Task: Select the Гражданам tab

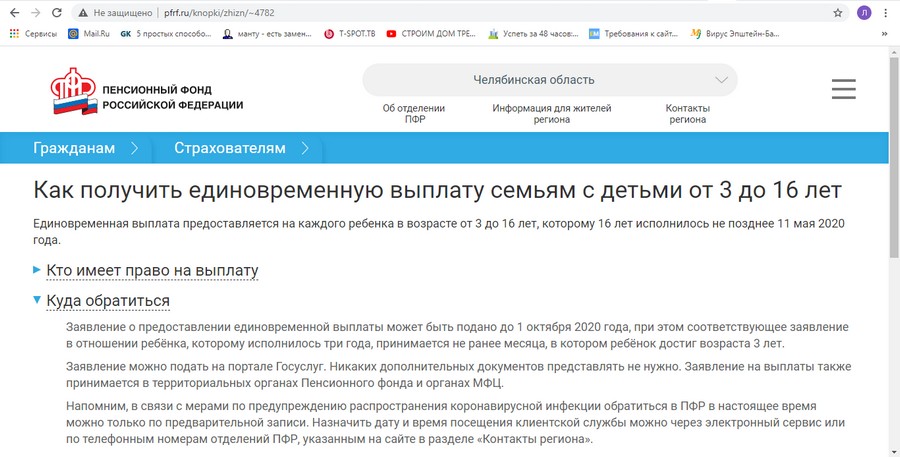Action: 74,148
